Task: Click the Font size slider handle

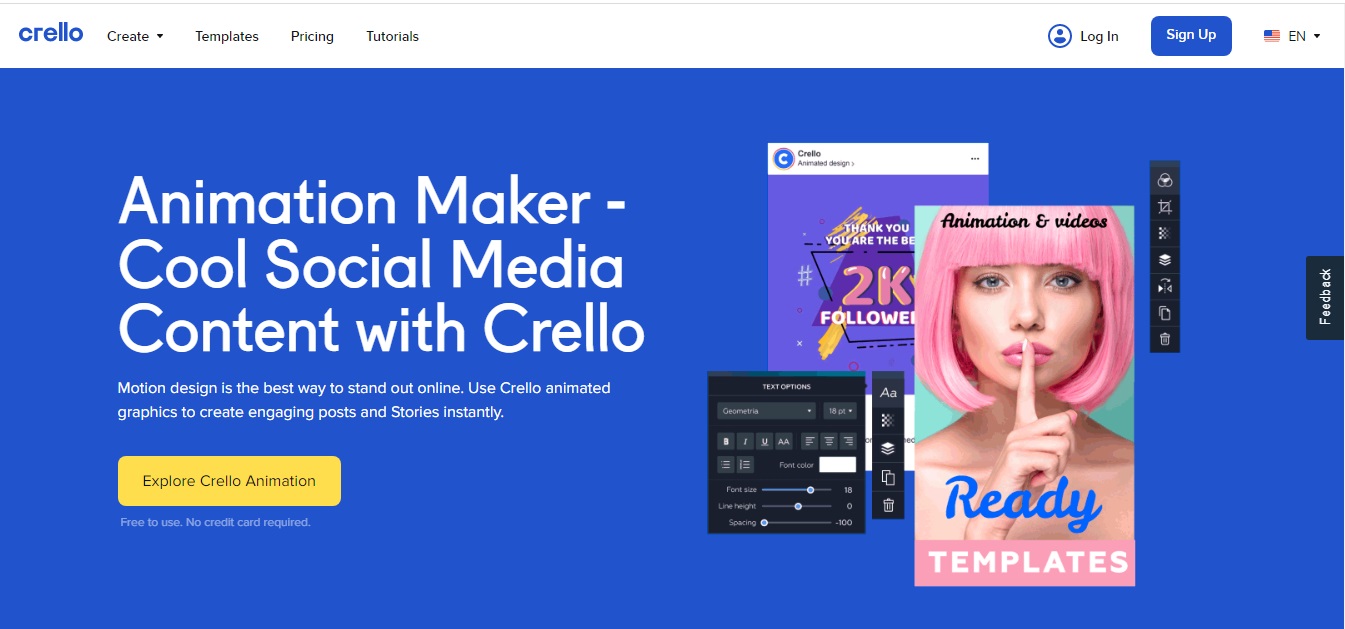Action: (811, 490)
